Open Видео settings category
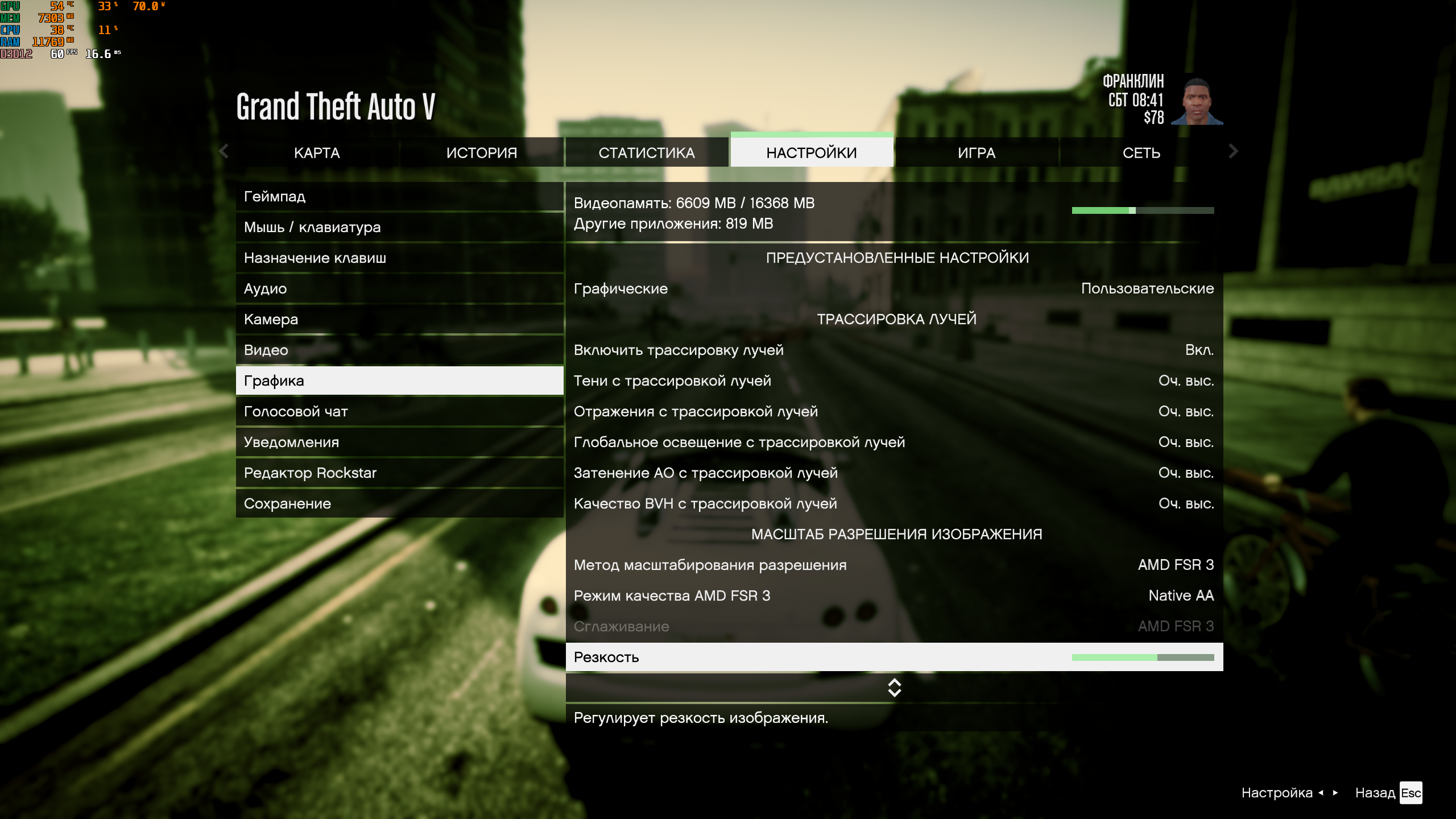Viewport: 1456px width, 819px height. 399,350
